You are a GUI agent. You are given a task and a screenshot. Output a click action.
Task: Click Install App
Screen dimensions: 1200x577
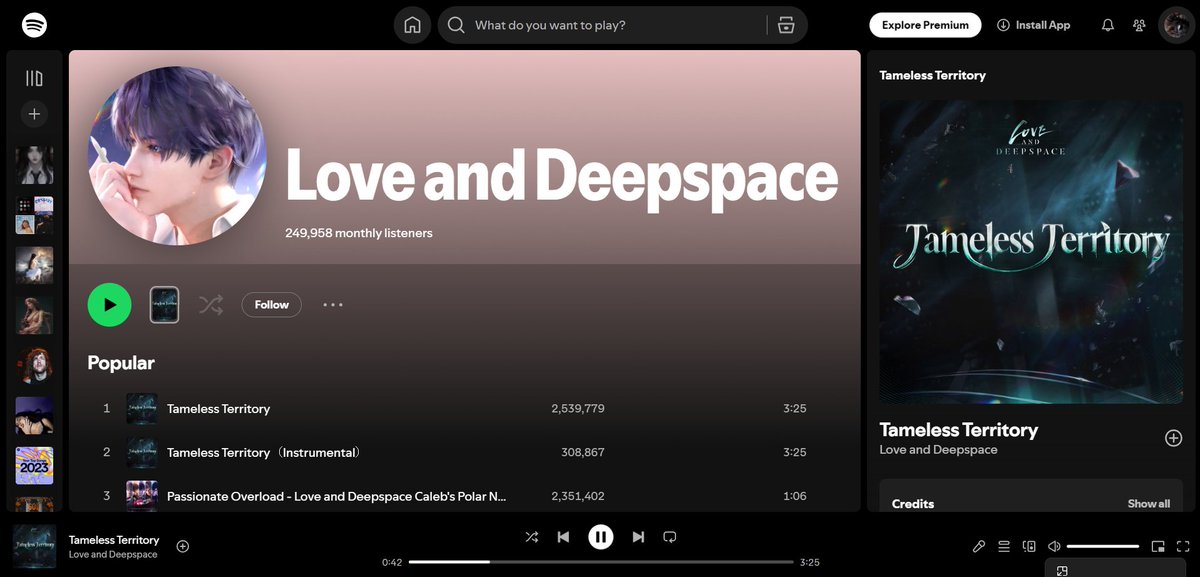coord(1034,25)
